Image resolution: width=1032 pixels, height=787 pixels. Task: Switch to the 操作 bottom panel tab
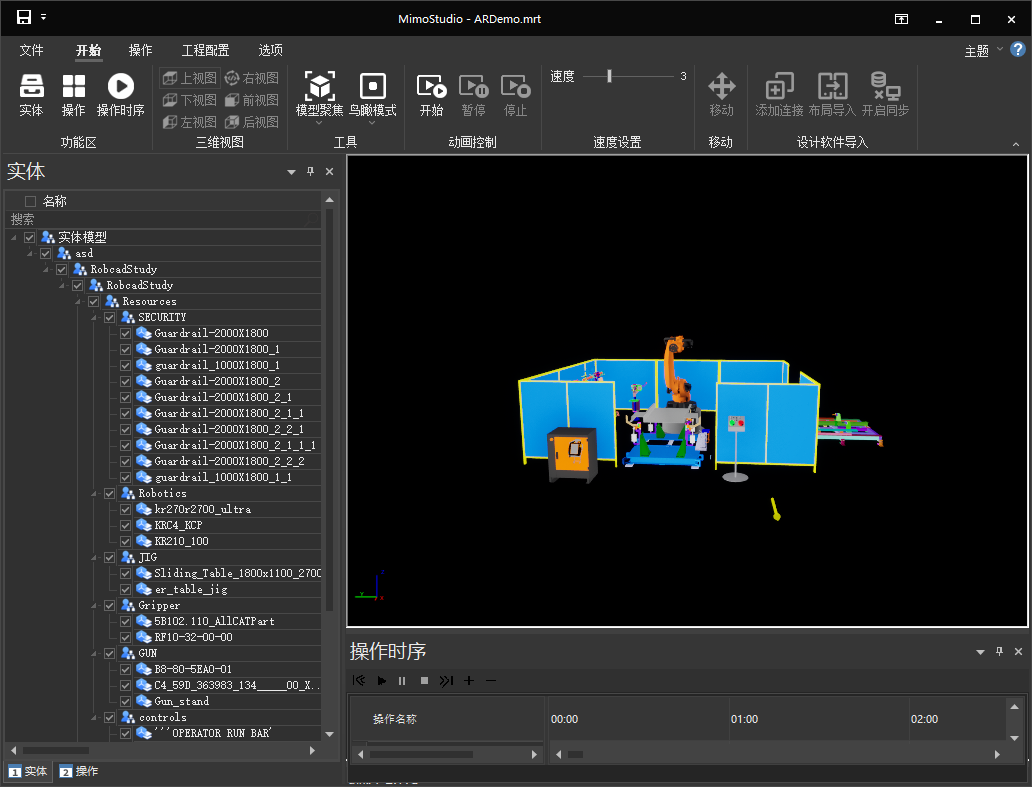tap(79, 771)
